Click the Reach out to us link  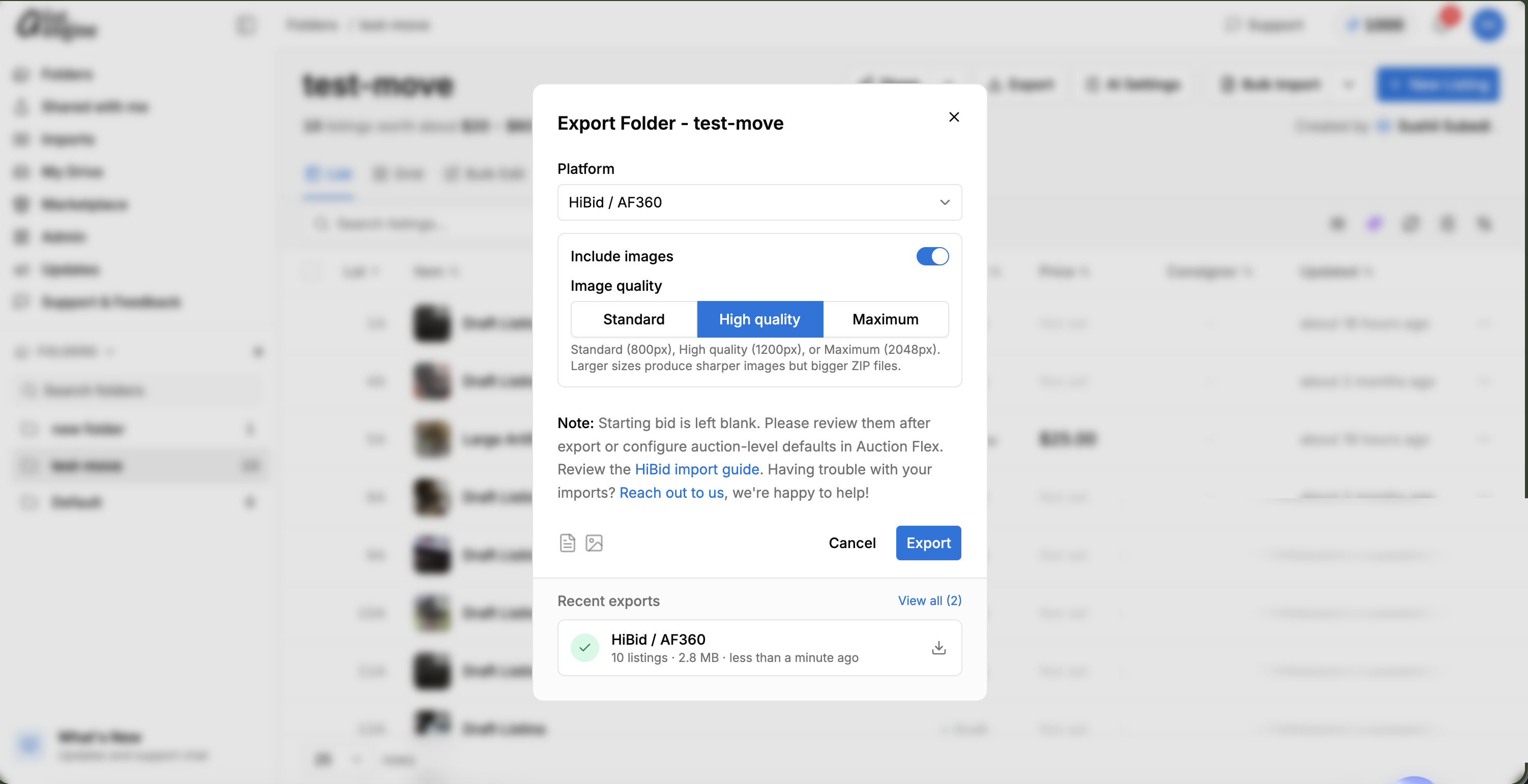pos(671,492)
